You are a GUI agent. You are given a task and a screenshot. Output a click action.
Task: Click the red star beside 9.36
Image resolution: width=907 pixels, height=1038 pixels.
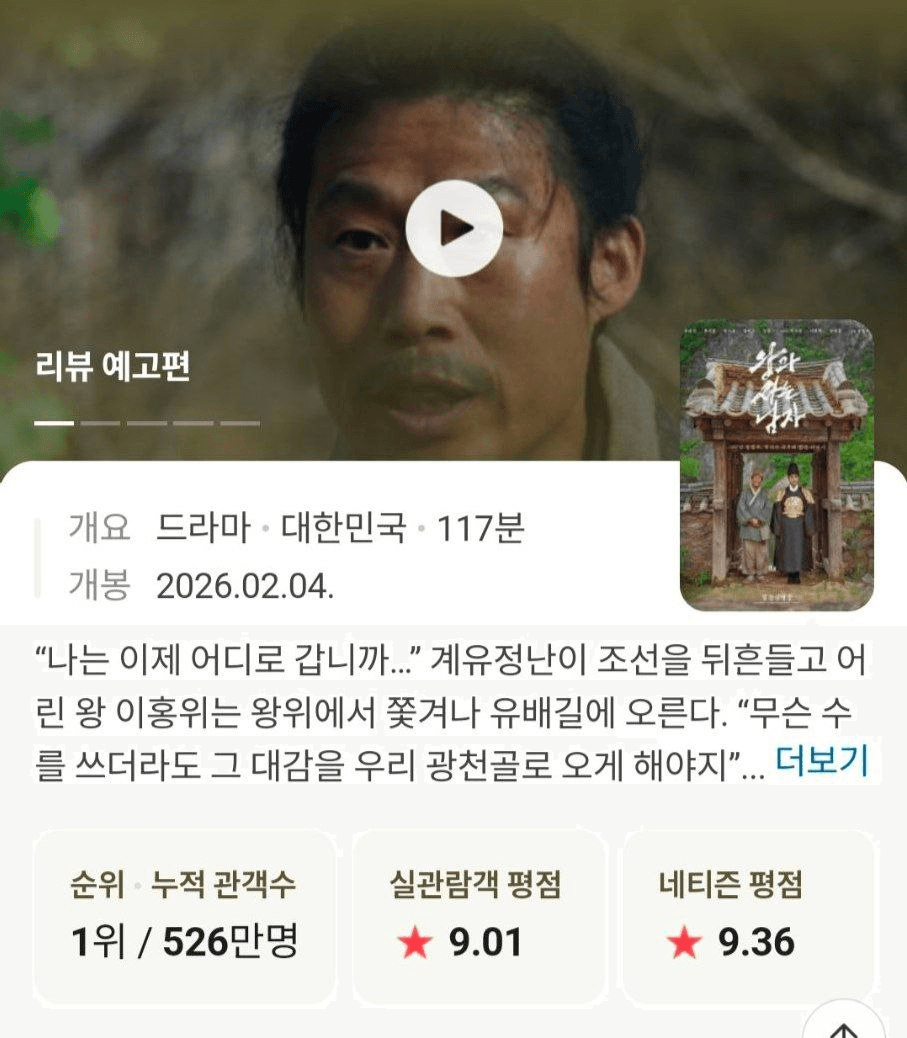pos(684,942)
